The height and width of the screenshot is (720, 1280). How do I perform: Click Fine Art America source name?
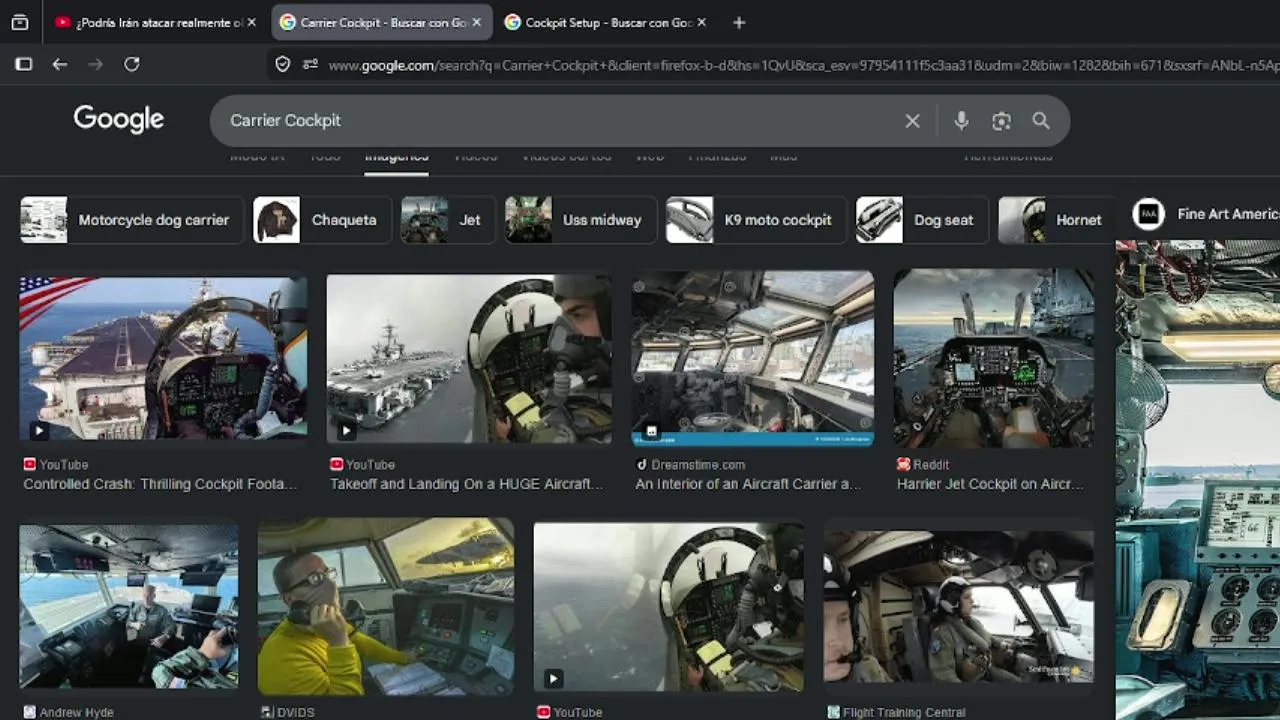(1228, 214)
